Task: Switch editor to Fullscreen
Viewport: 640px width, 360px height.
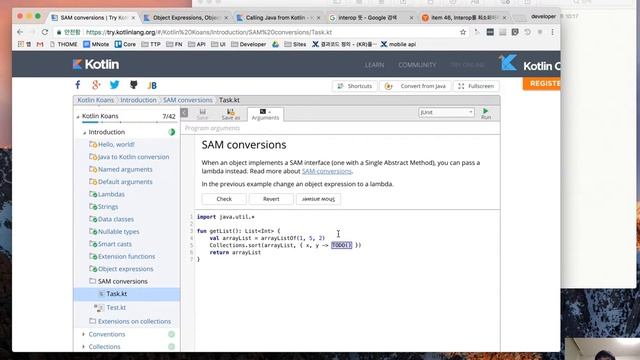Action: [x=476, y=86]
